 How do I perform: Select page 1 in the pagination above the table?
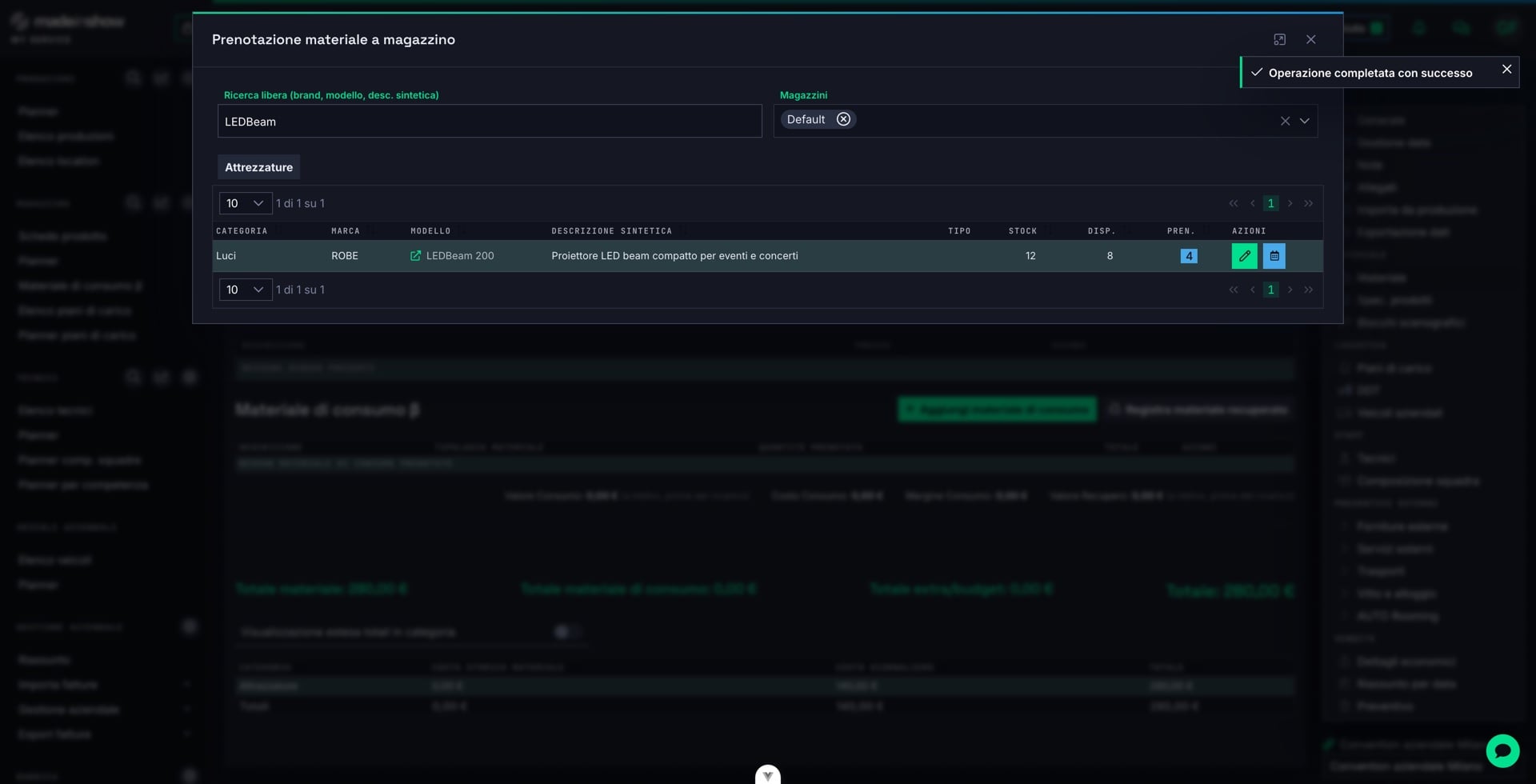tap(1270, 203)
